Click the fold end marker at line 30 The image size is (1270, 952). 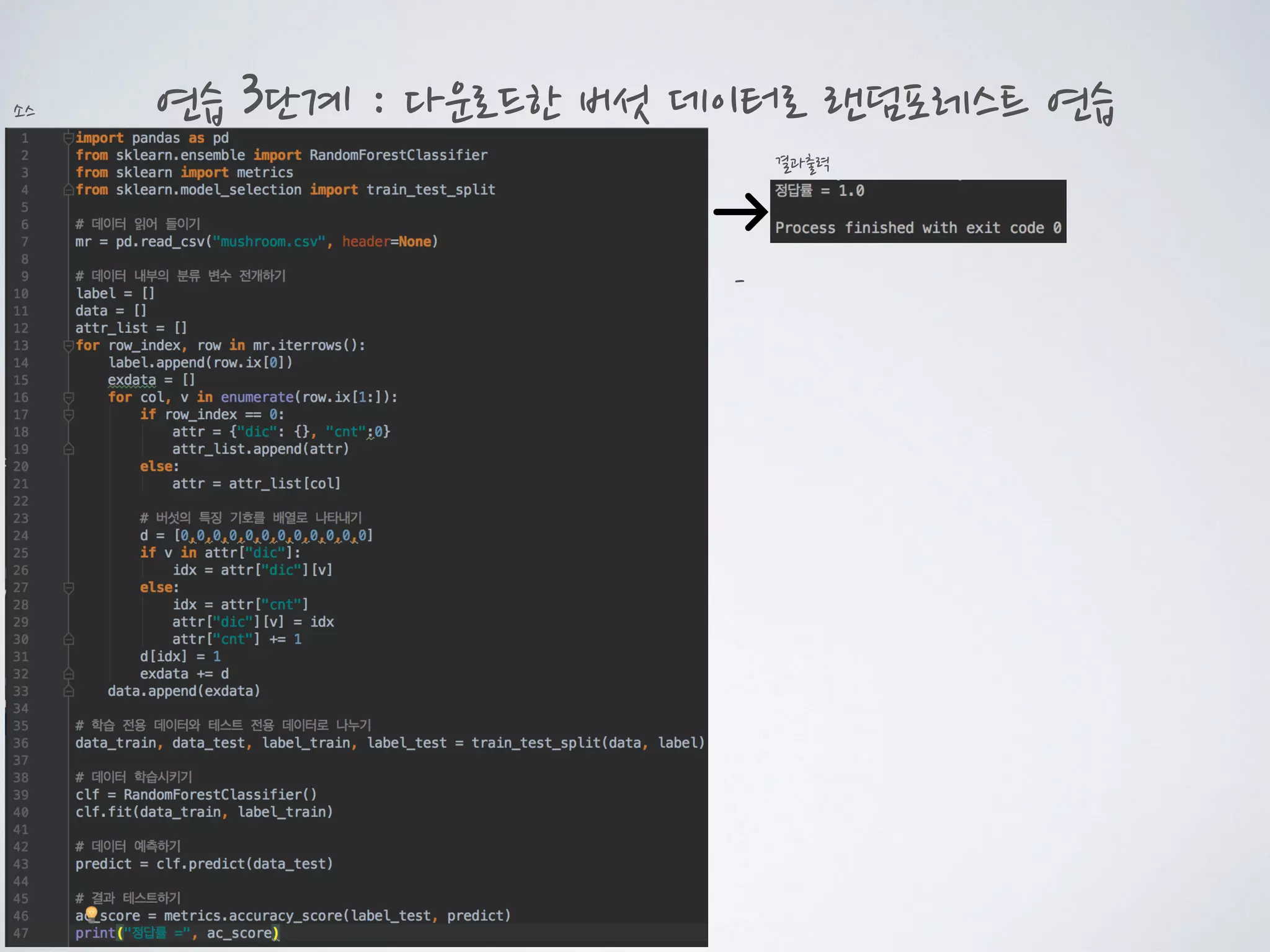(x=69, y=639)
